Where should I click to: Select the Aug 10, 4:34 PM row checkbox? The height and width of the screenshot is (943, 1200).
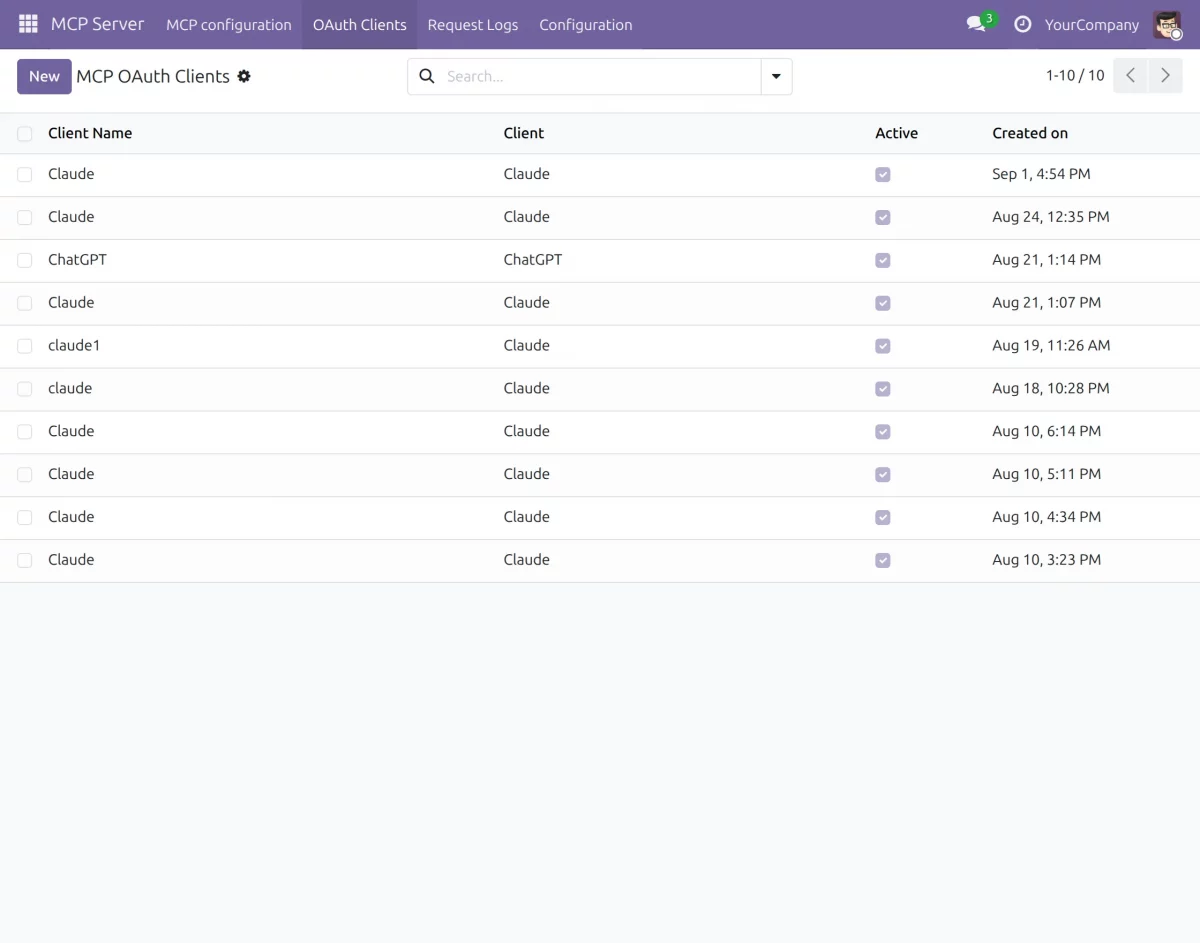tap(25, 518)
